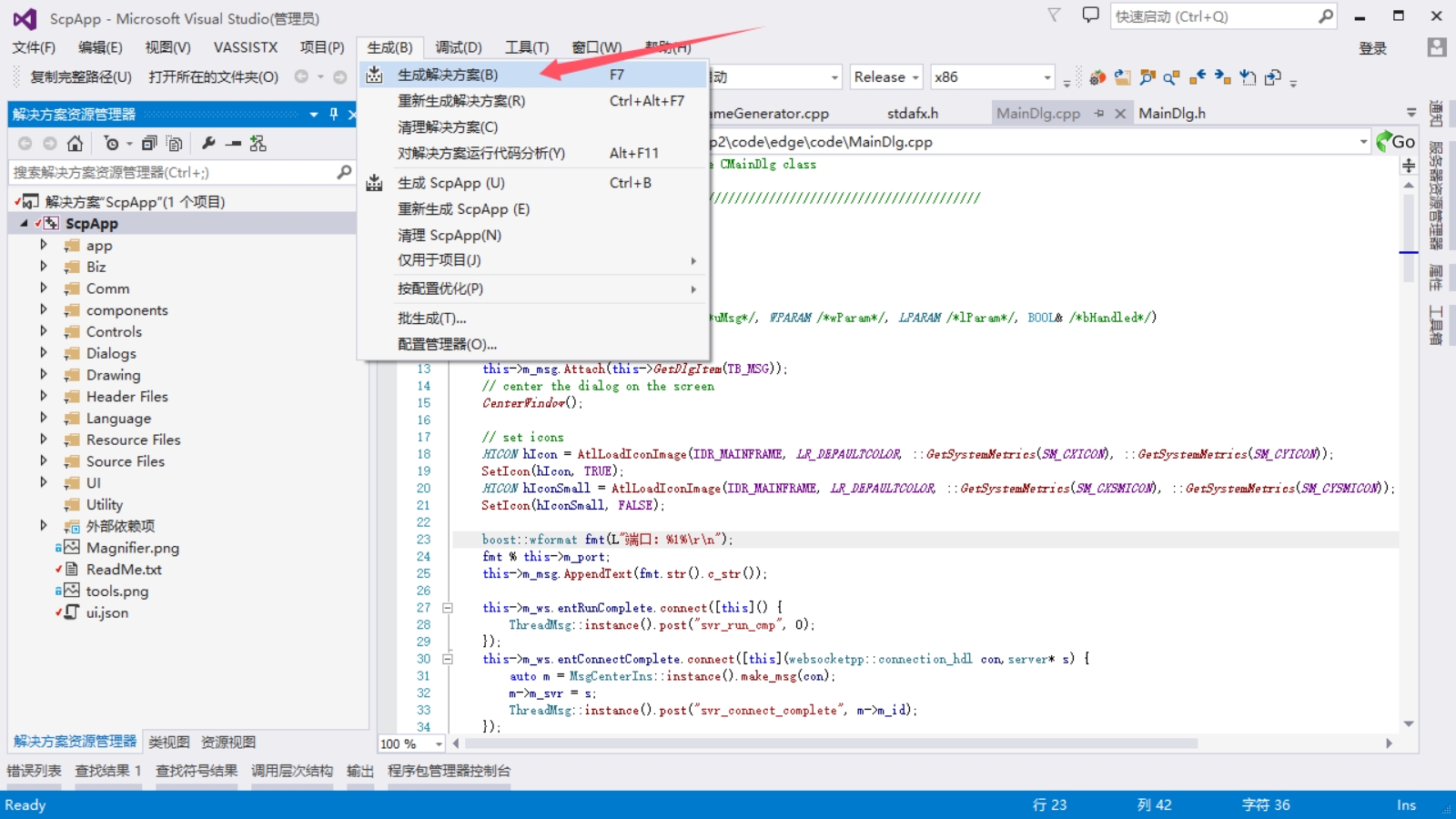
Task: Click the Visual Assist tomato icon
Action: coord(1097,77)
